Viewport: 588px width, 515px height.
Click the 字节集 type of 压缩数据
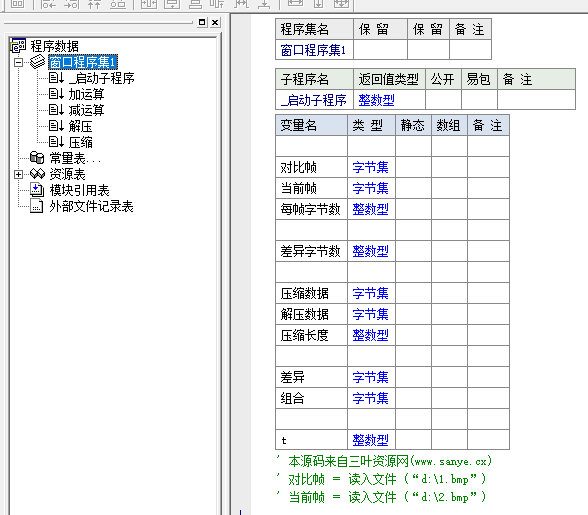pos(370,293)
